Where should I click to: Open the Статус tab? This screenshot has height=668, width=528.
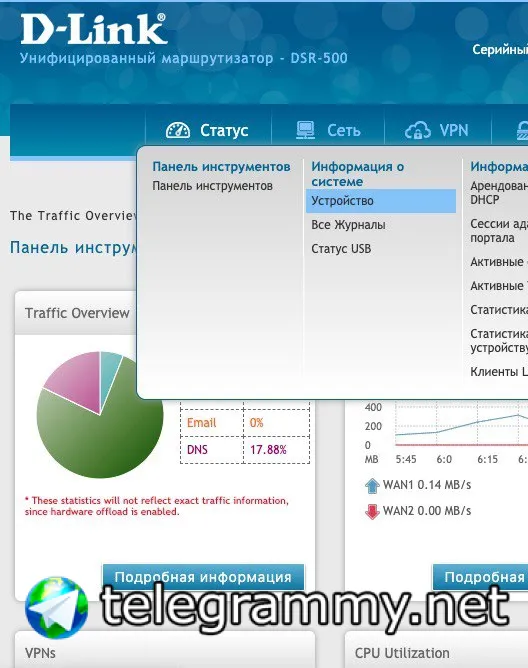click(x=208, y=130)
